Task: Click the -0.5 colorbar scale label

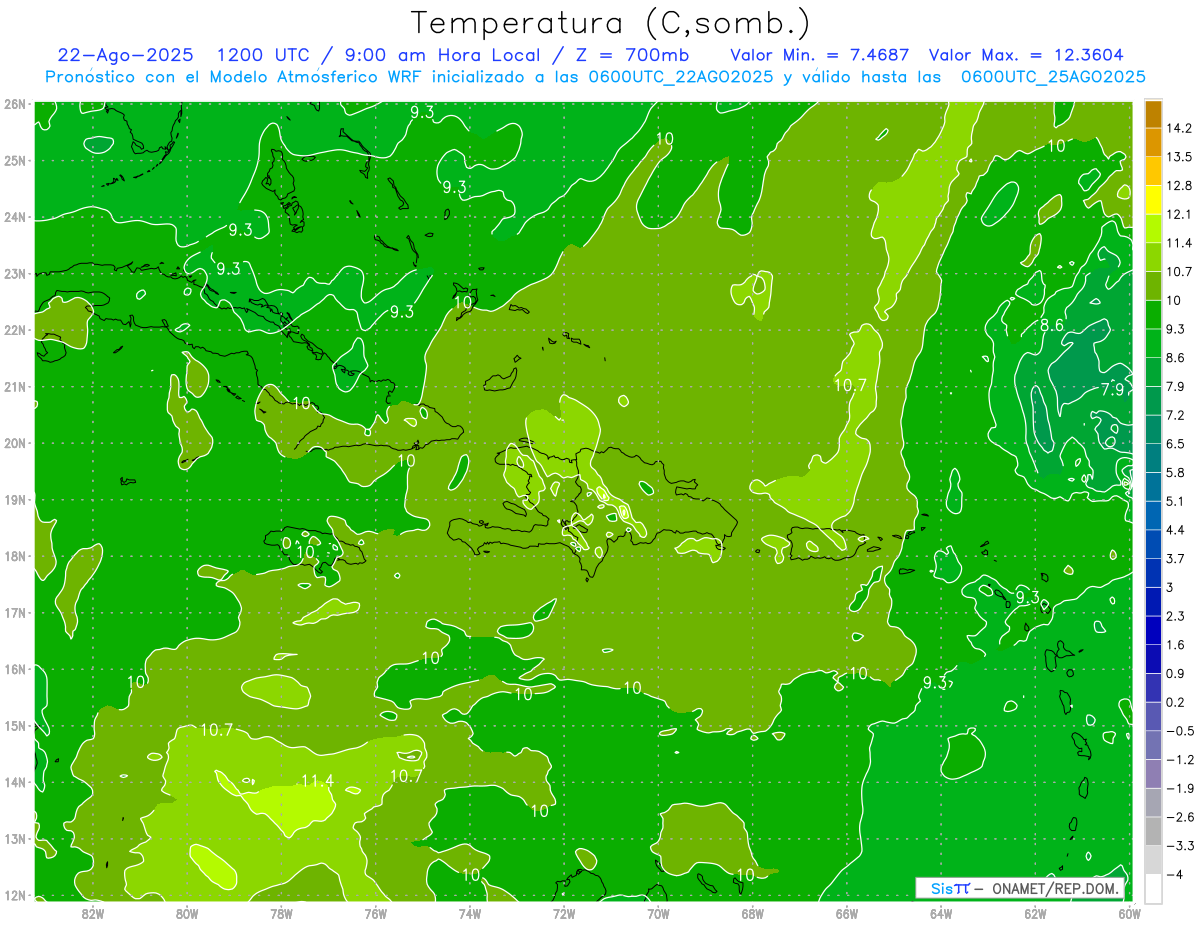Action: (1180, 731)
